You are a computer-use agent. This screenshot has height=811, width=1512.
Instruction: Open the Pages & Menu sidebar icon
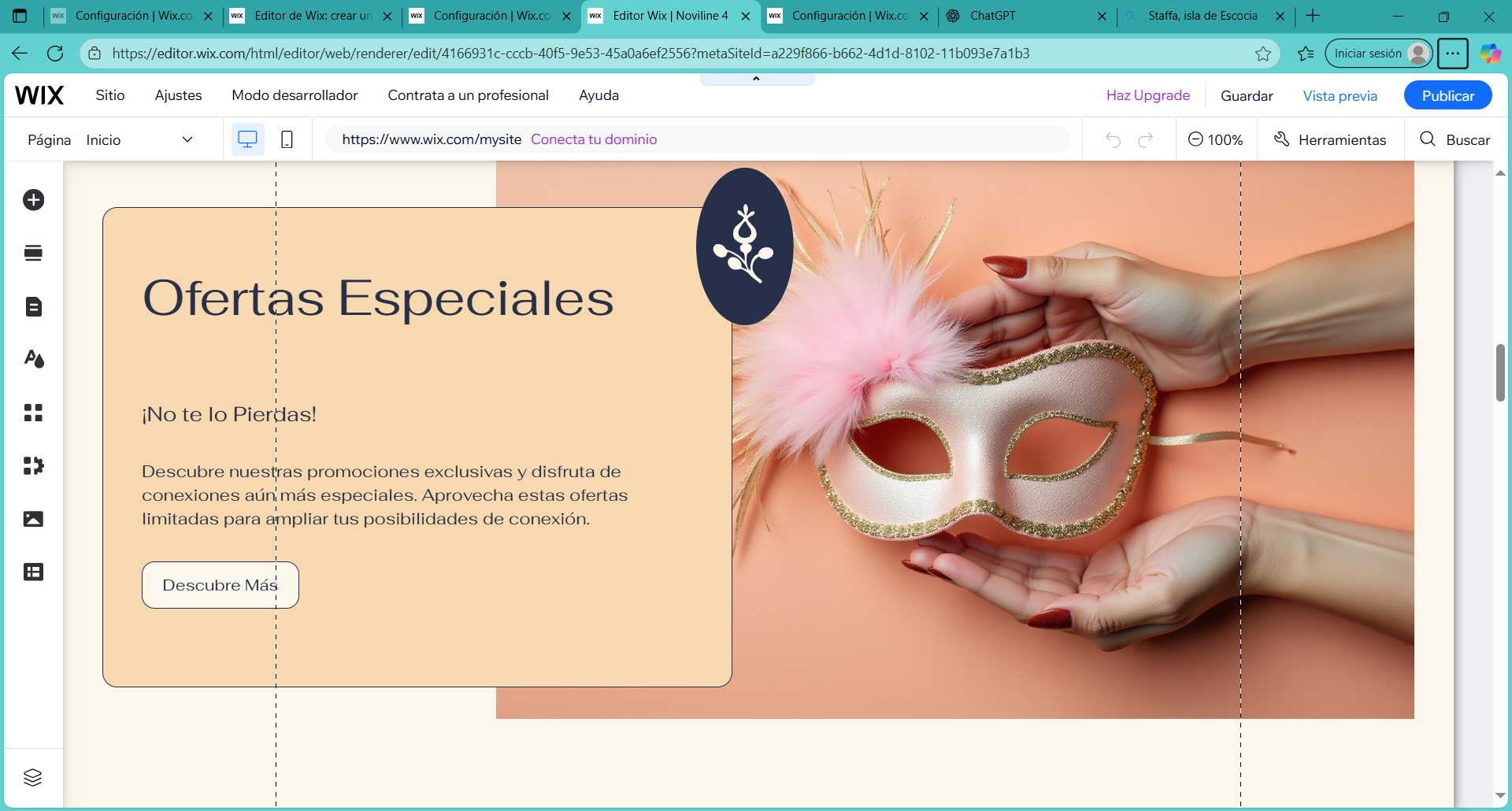tap(33, 306)
